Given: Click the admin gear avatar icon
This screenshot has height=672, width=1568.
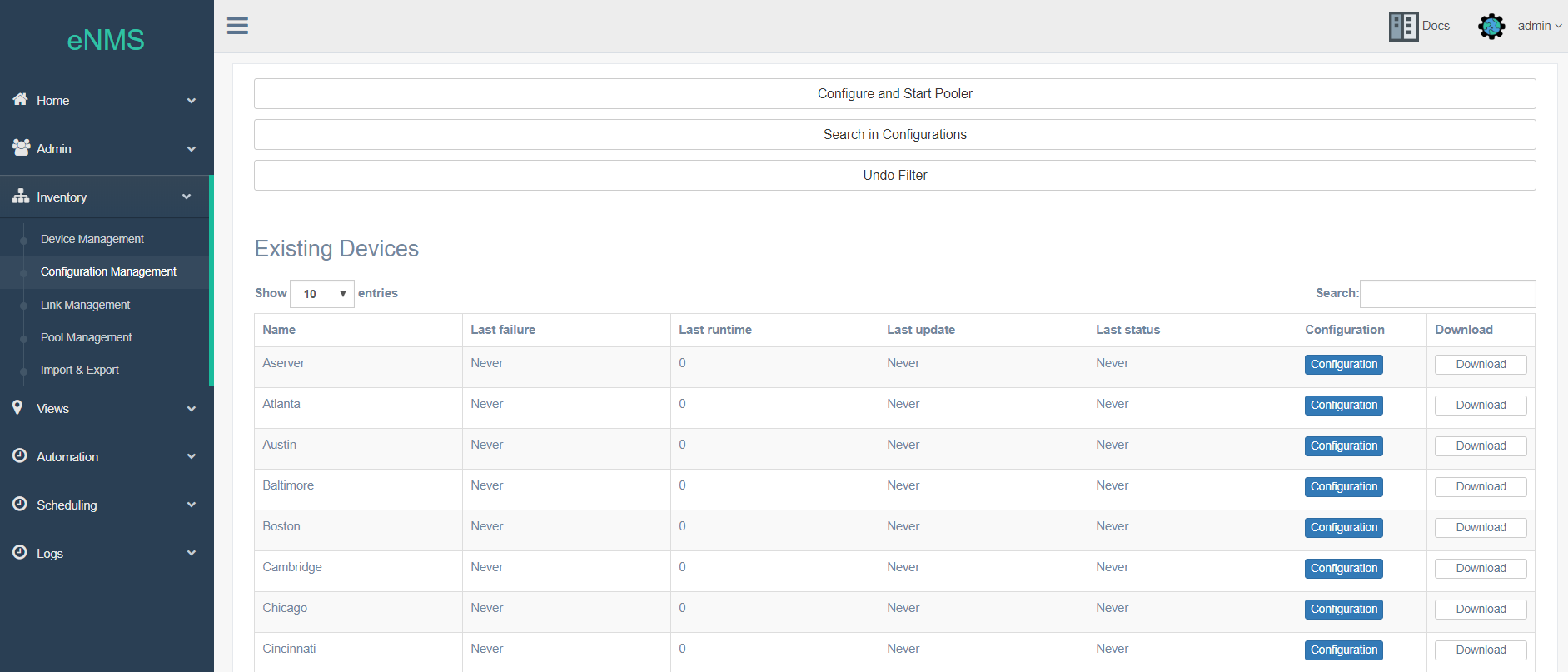Looking at the screenshot, I should point(1491,27).
